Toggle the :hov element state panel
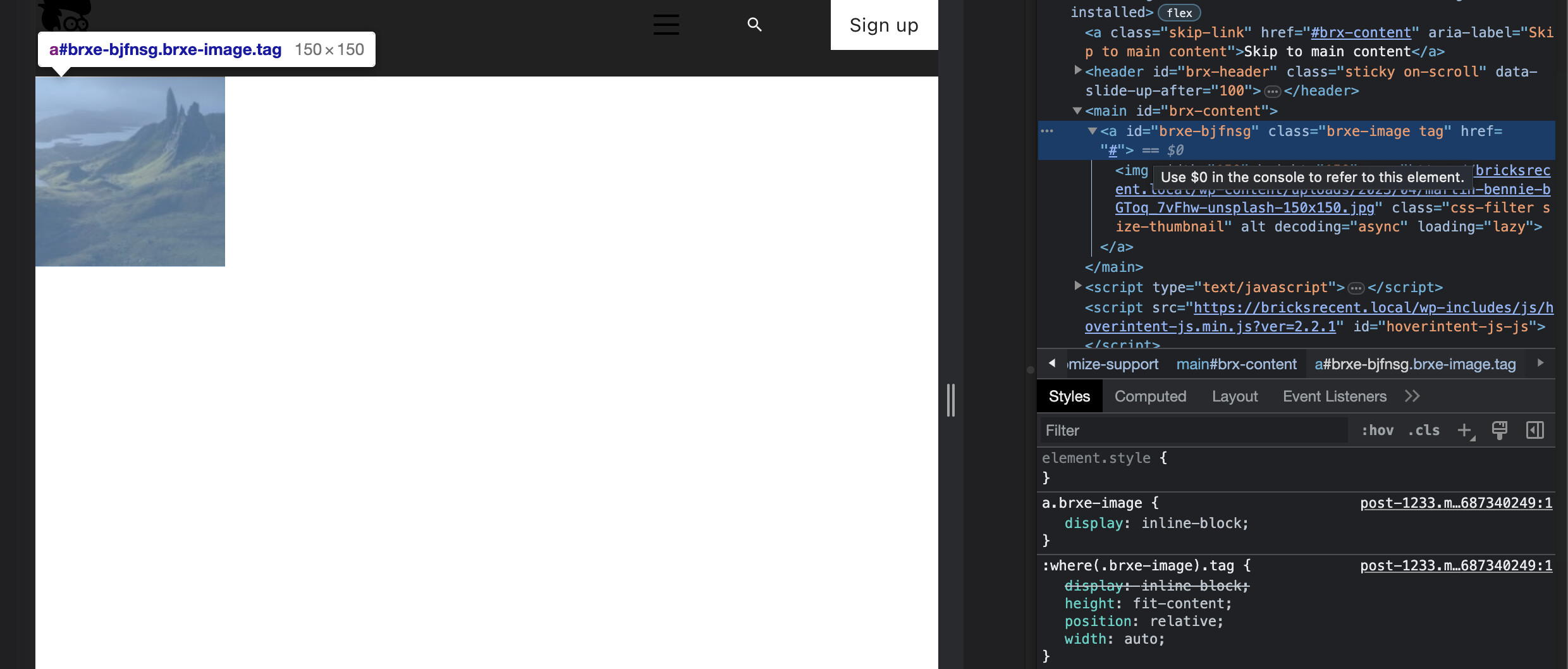 tap(1377, 431)
